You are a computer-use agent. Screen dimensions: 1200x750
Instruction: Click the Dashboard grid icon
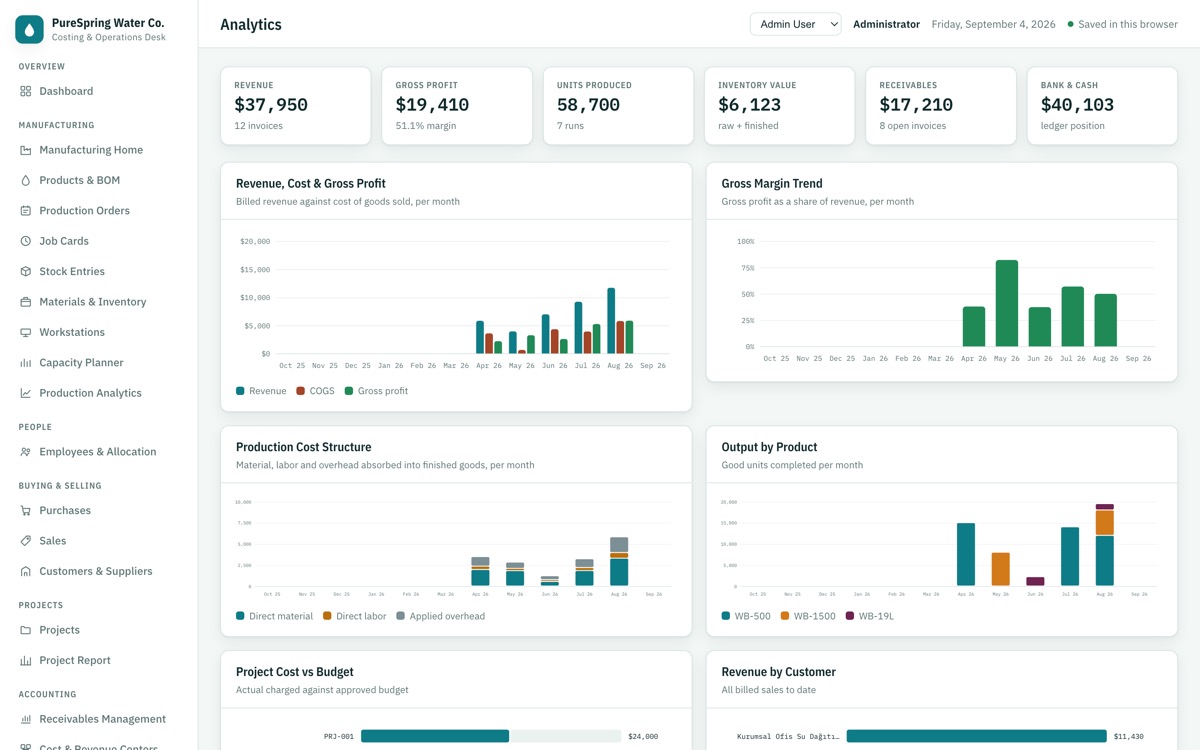[x=26, y=91]
